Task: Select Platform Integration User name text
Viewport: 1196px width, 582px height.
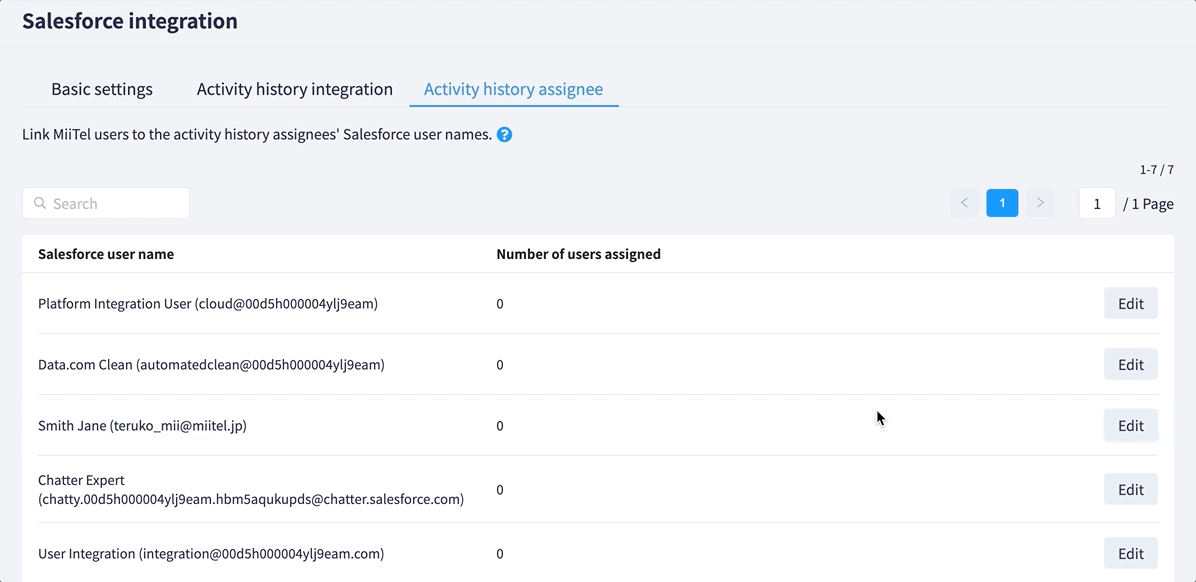Action: point(208,304)
